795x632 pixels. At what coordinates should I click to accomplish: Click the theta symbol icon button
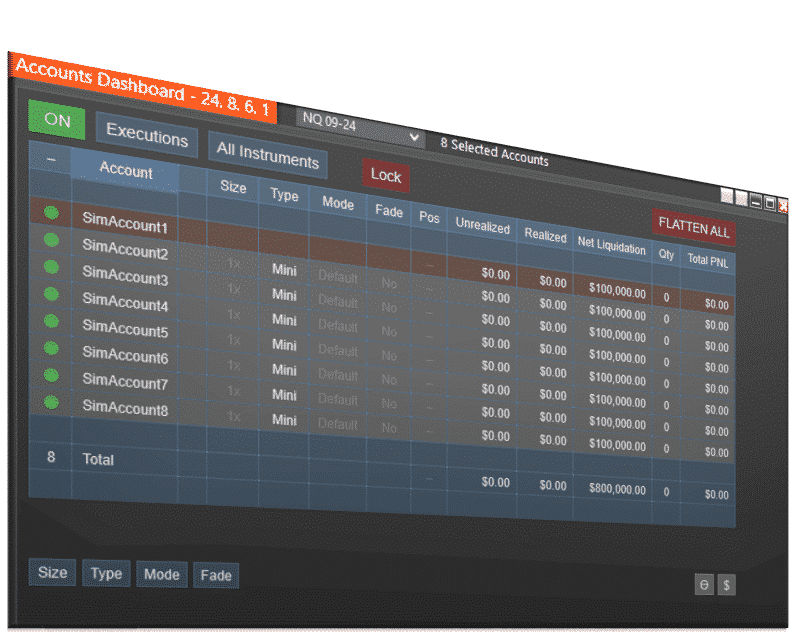[x=704, y=585]
